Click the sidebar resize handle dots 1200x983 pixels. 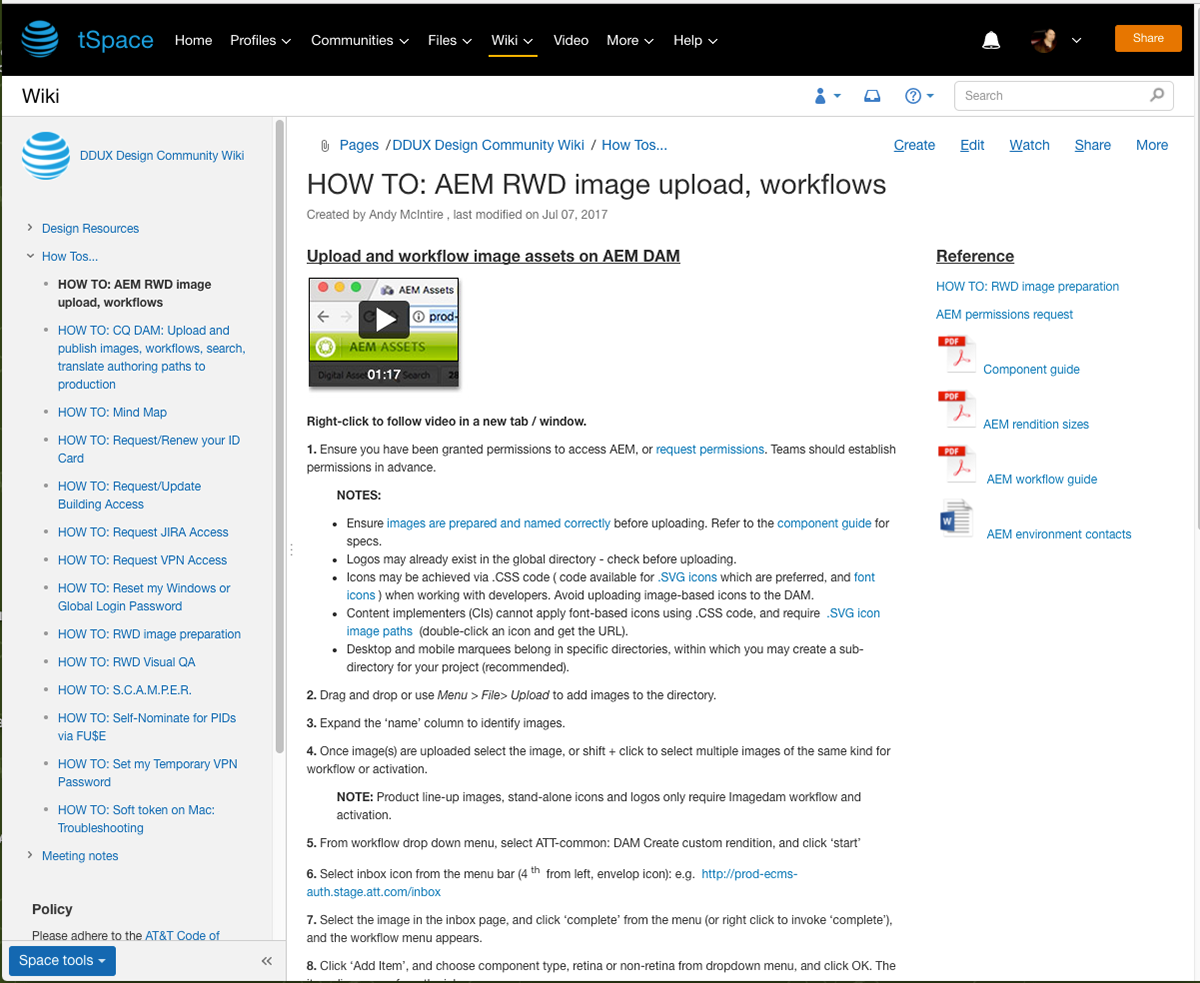(291, 550)
